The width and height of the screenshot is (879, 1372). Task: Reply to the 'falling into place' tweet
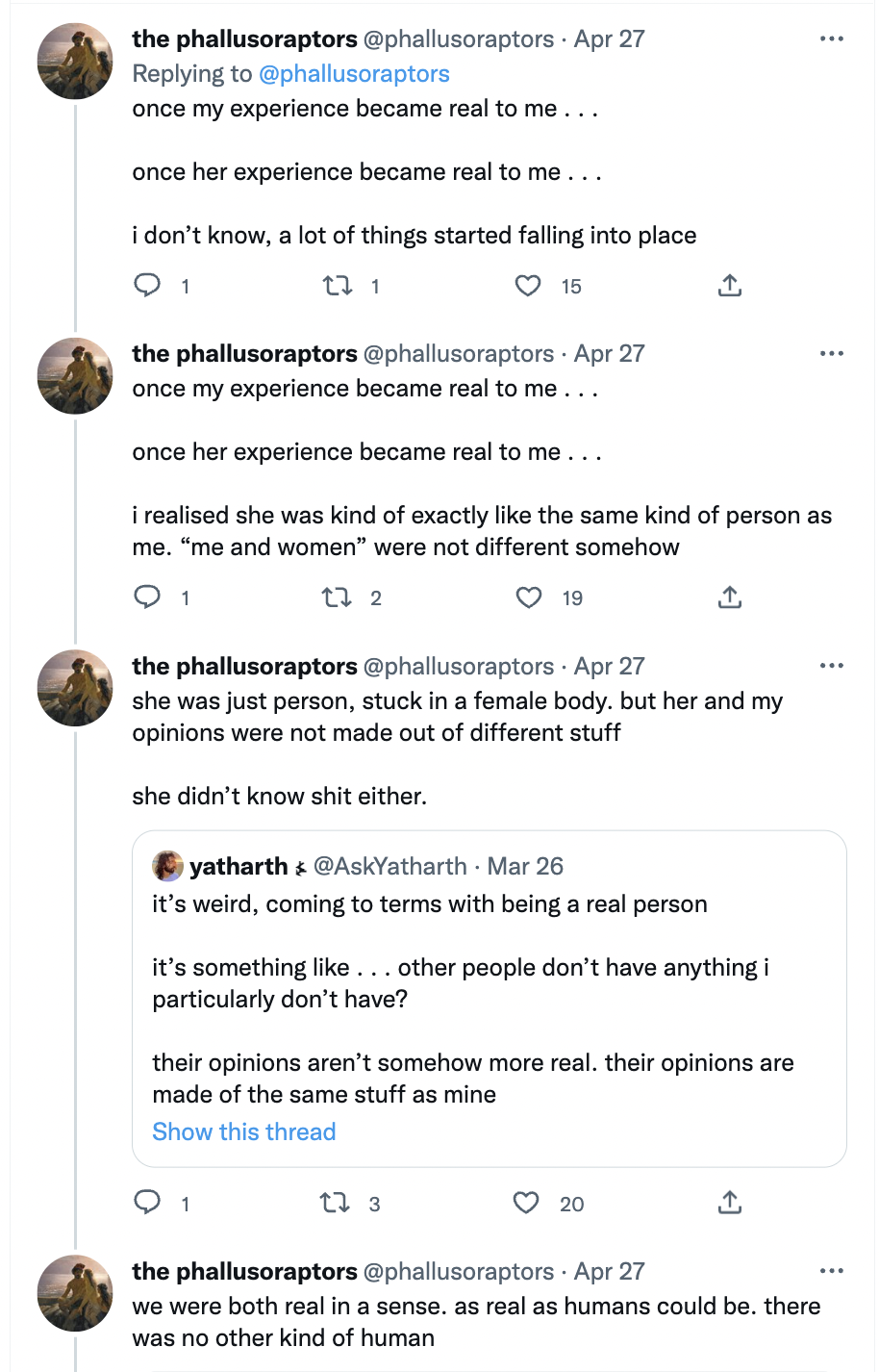coord(147,286)
